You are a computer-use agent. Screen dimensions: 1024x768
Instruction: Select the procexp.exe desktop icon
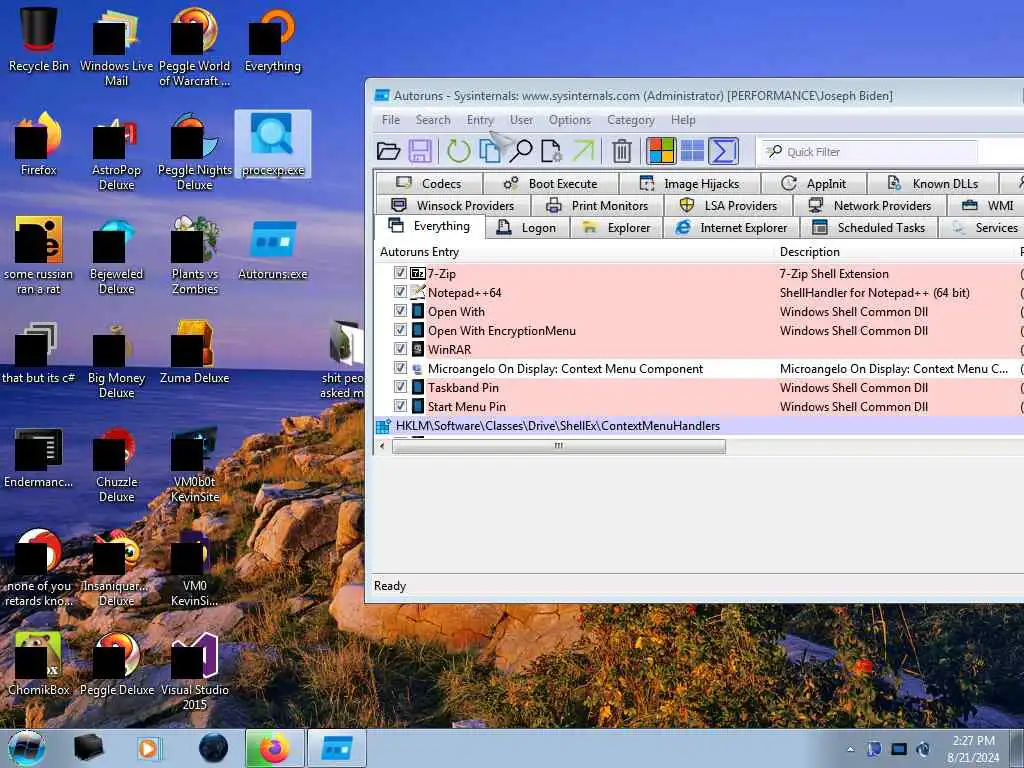tap(273, 144)
